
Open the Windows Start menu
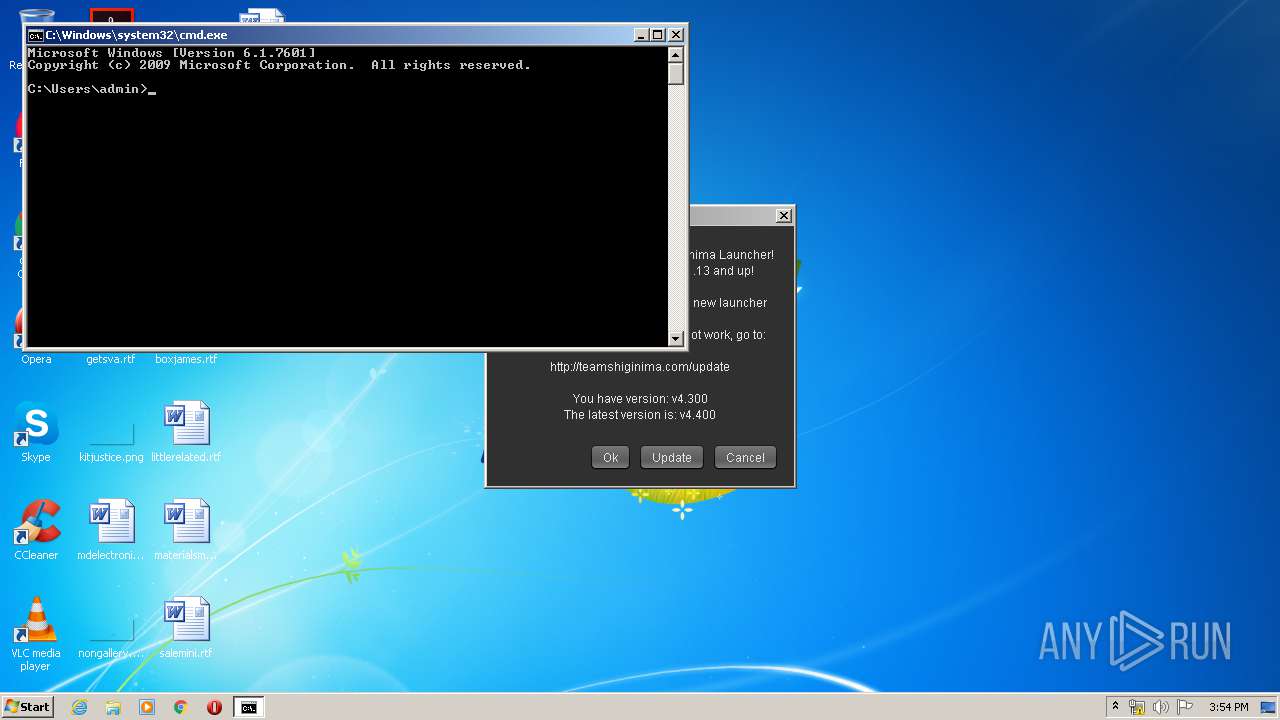pos(28,707)
